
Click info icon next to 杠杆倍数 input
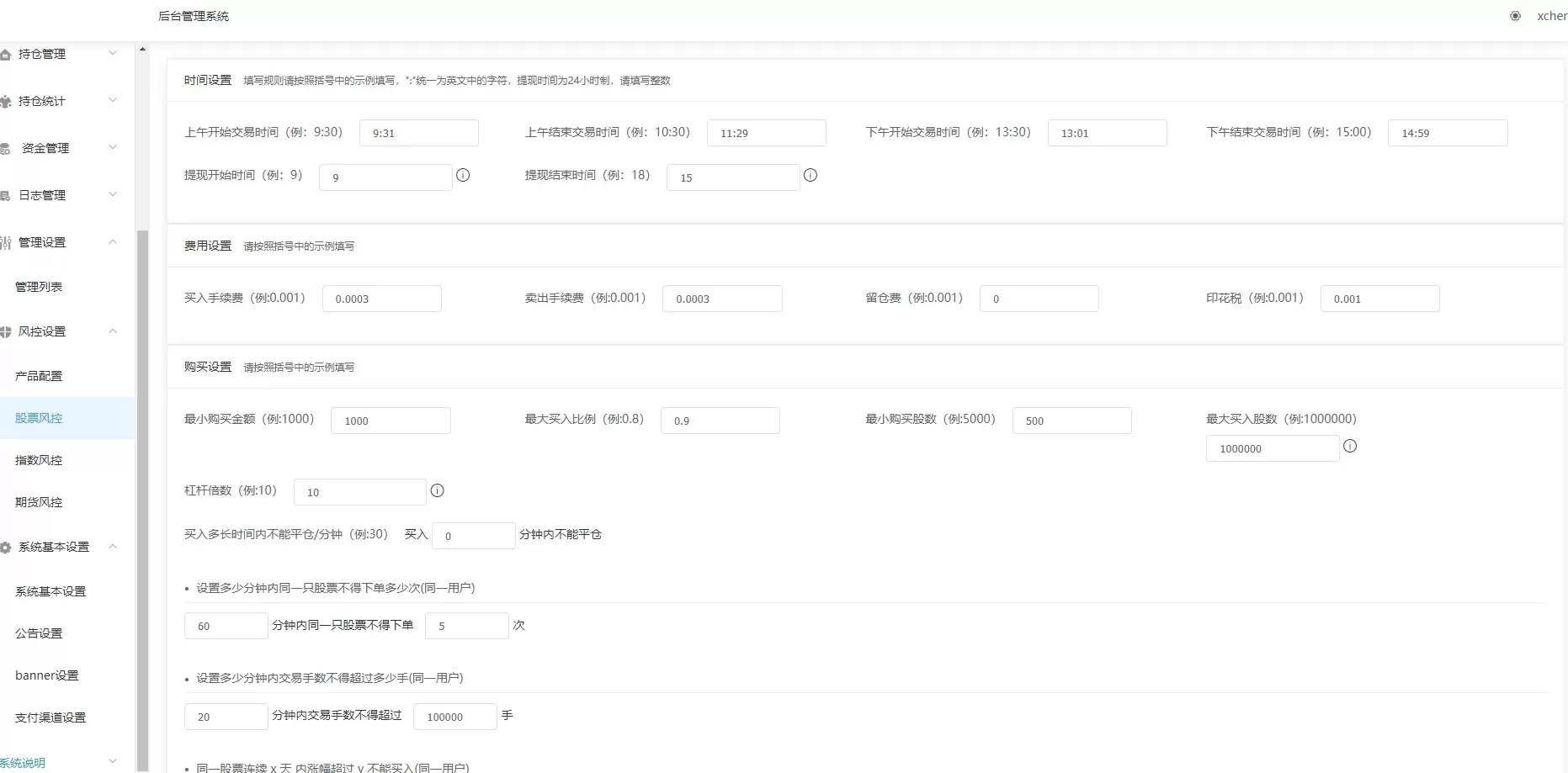pyautogui.click(x=438, y=491)
